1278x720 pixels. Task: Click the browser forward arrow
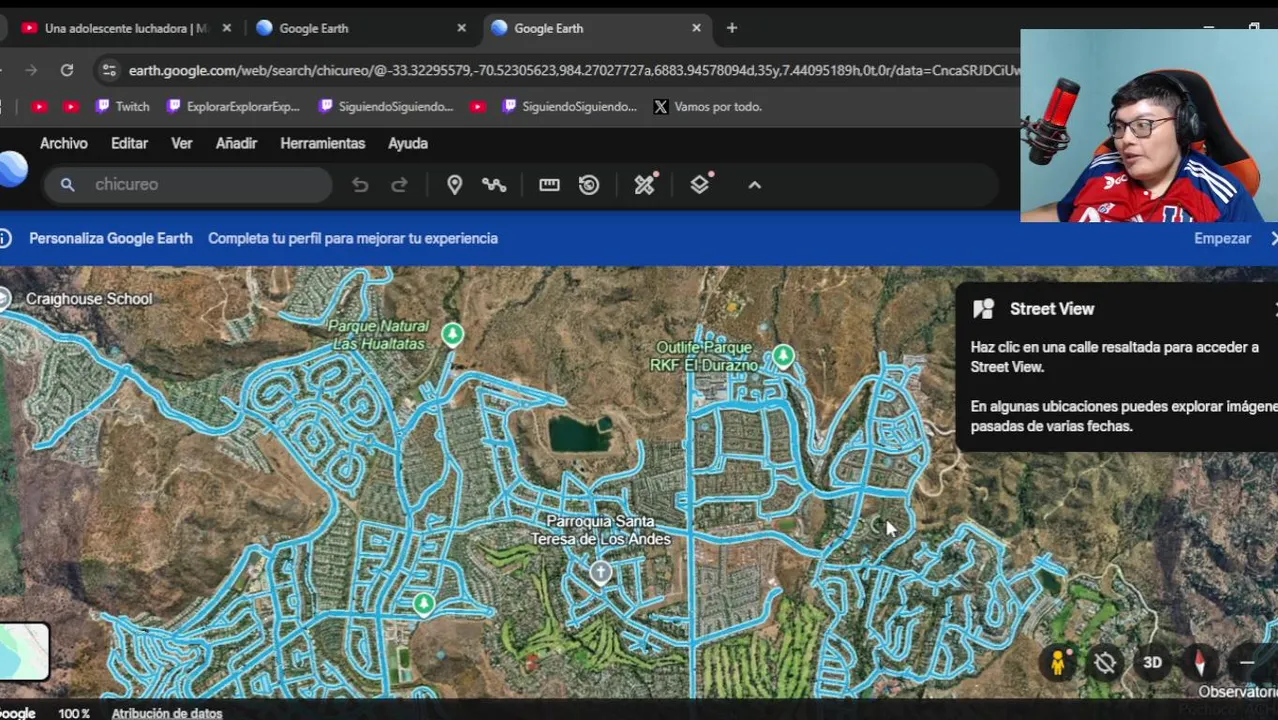point(31,70)
